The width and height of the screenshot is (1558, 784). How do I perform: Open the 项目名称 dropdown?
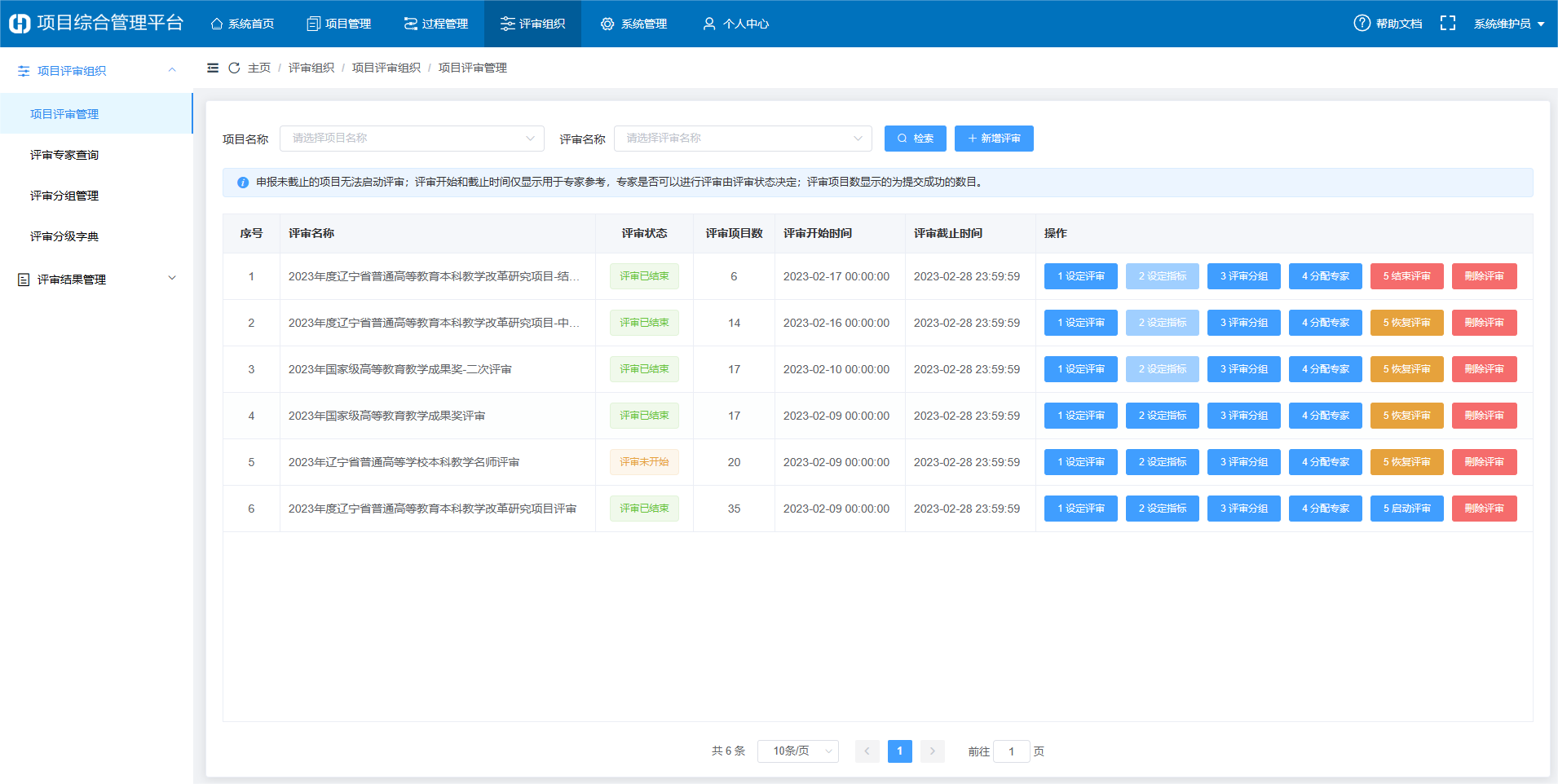tap(412, 139)
